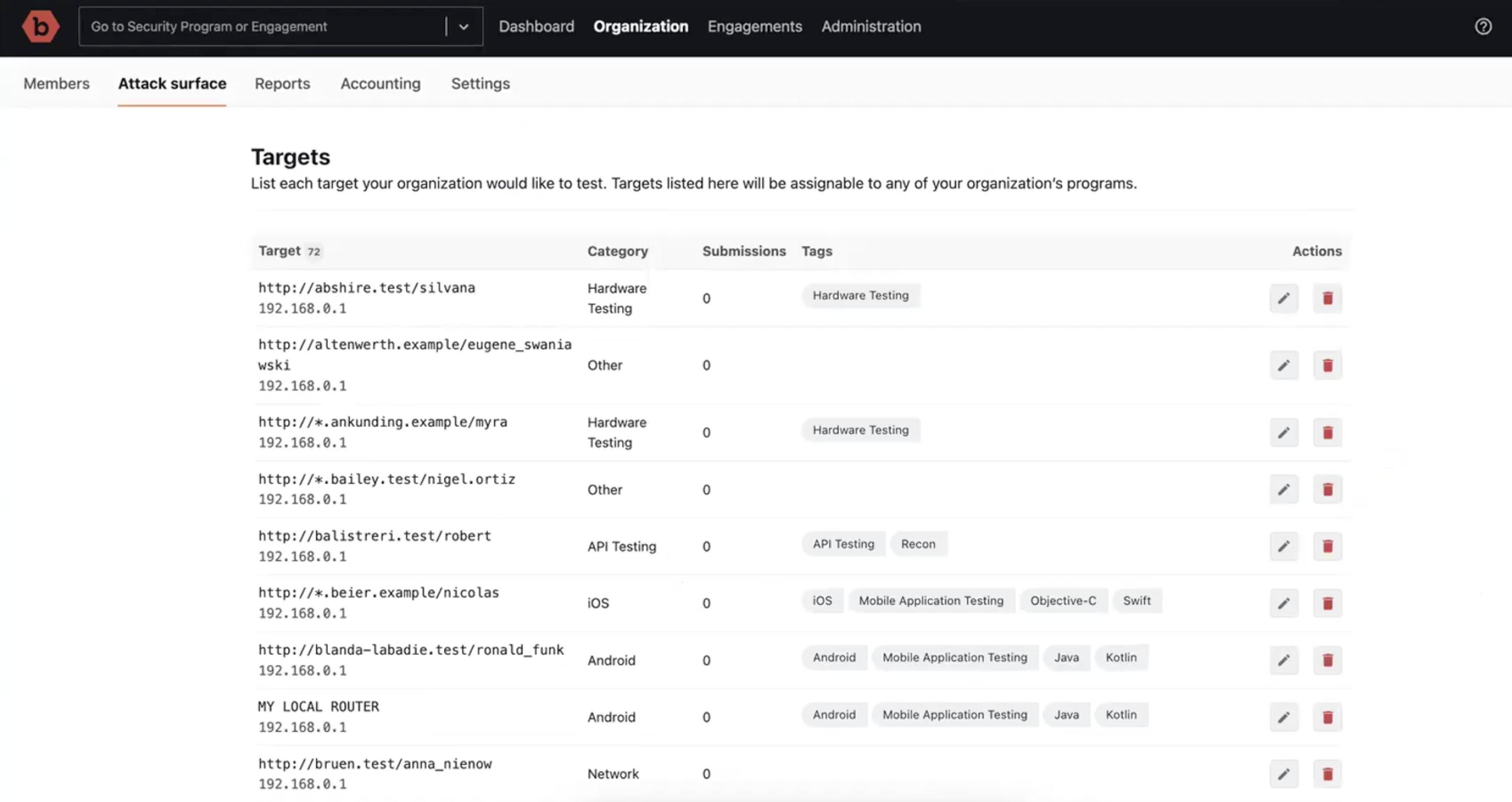Delete the bruen.test/anna_nienow target

pyautogui.click(x=1328, y=774)
